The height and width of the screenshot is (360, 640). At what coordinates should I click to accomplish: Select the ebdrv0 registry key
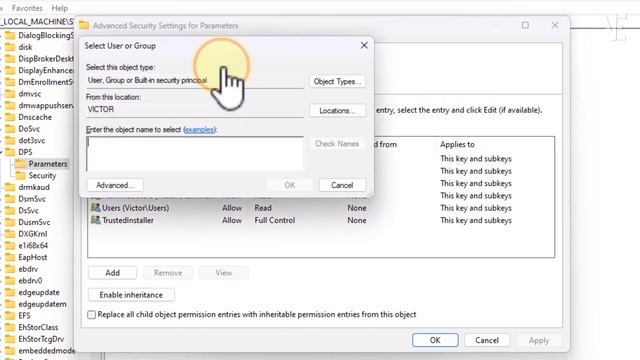[x=30, y=280]
